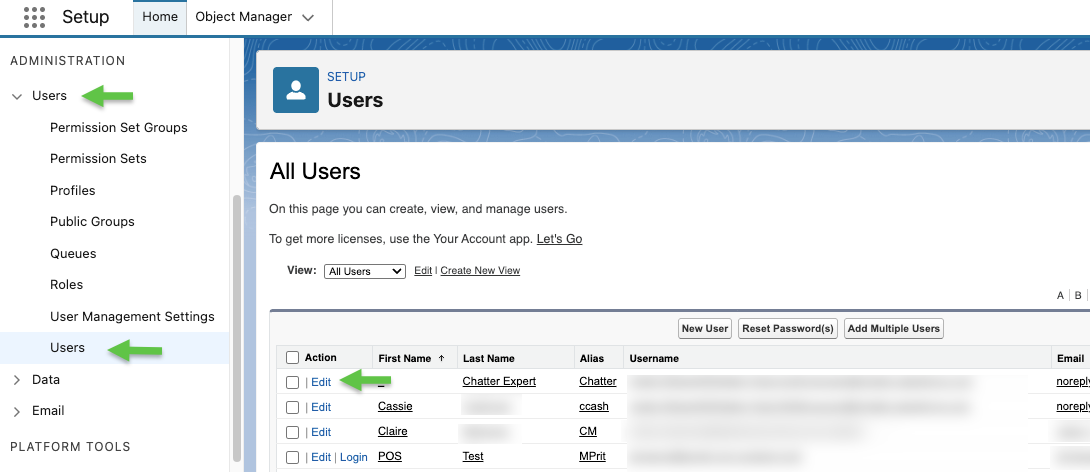The image size is (1090, 472).
Task: Open the Test last name link
Action: [x=473, y=457]
